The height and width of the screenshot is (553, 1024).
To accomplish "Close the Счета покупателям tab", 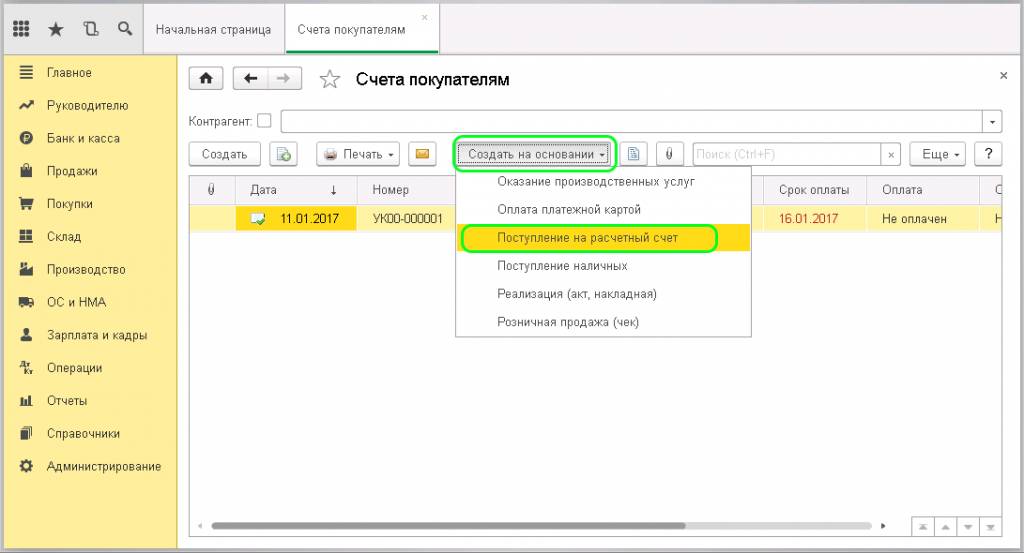I will [424, 18].
